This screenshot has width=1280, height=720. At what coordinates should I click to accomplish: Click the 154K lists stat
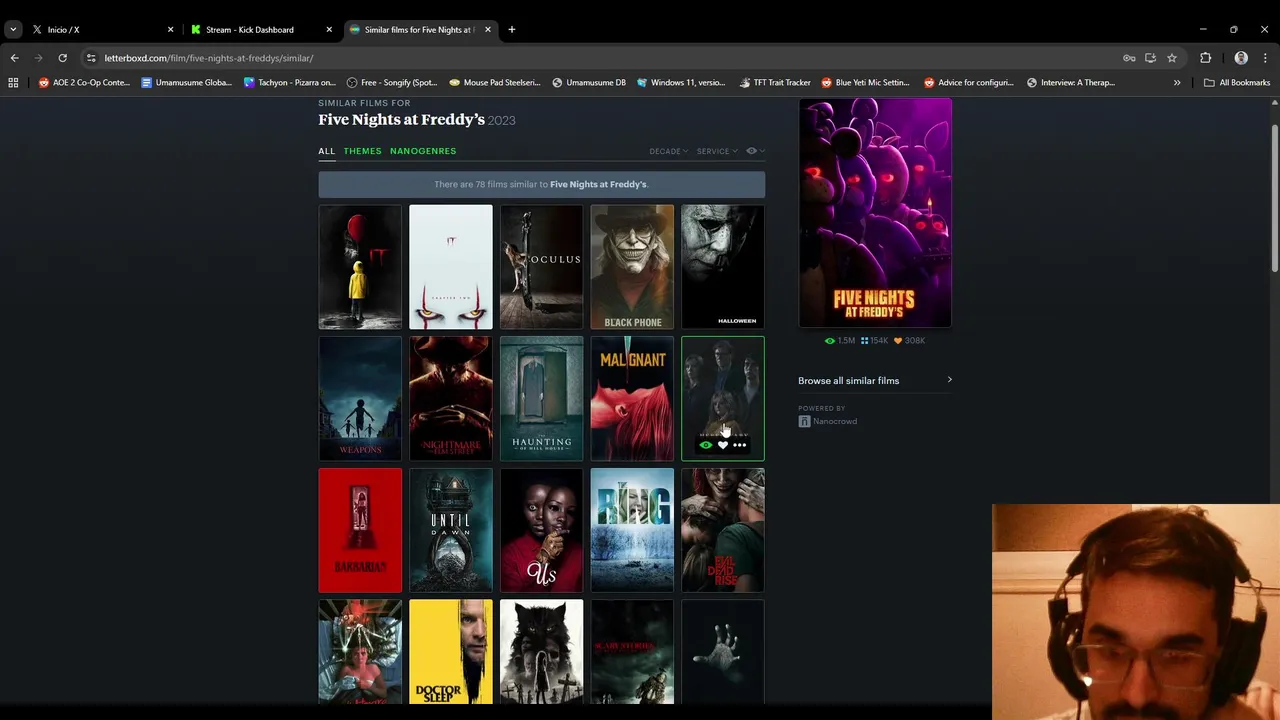click(x=874, y=341)
